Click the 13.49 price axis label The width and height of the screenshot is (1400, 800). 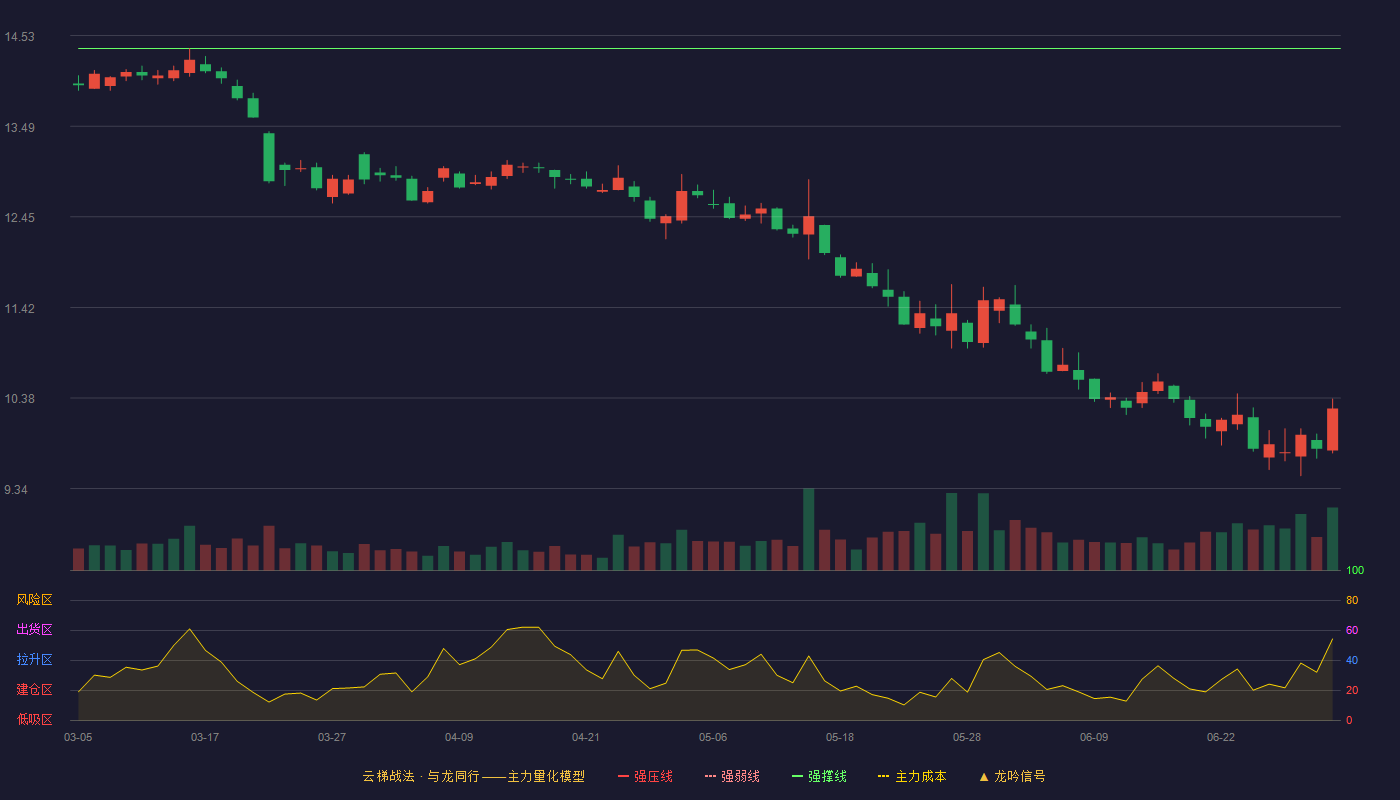click(19, 127)
